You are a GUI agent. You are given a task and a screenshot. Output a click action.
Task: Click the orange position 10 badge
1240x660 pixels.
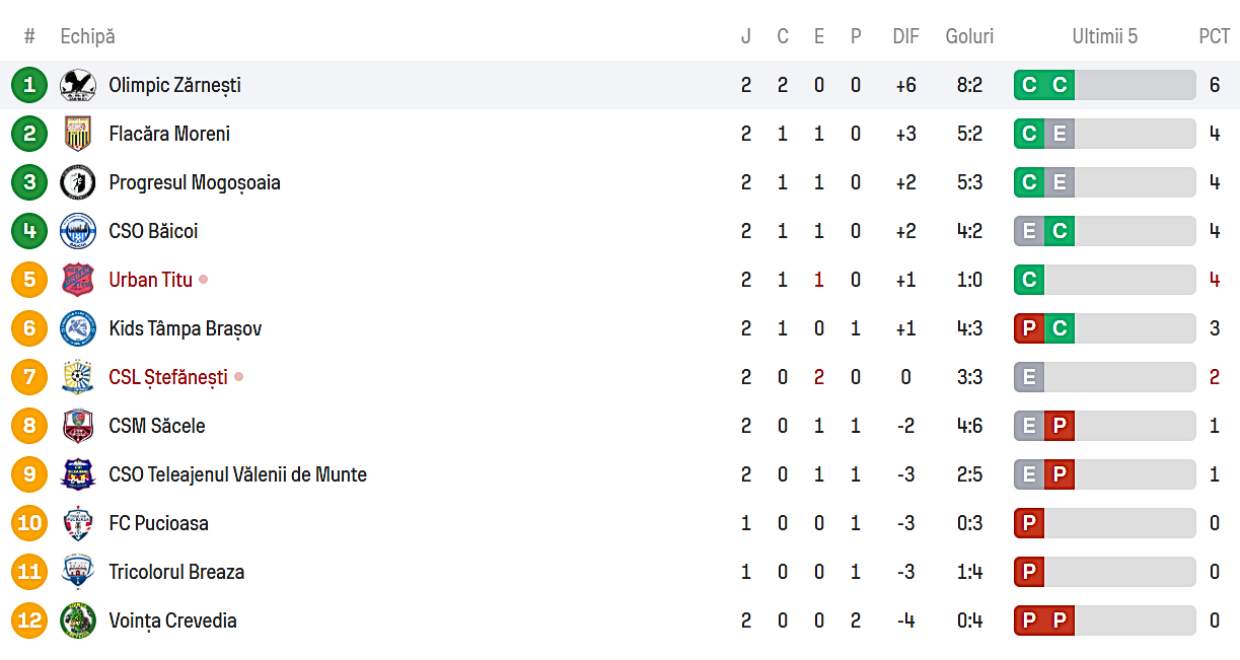coord(29,523)
